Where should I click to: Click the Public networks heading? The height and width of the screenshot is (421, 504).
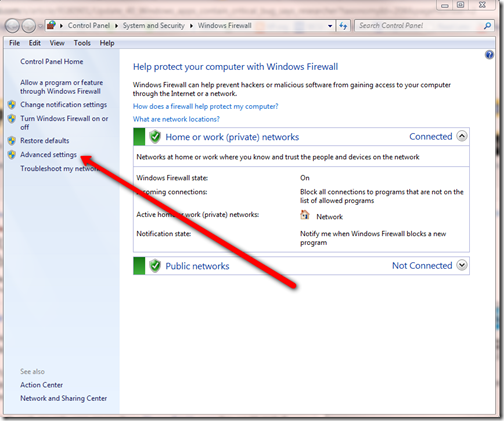click(x=197, y=266)
